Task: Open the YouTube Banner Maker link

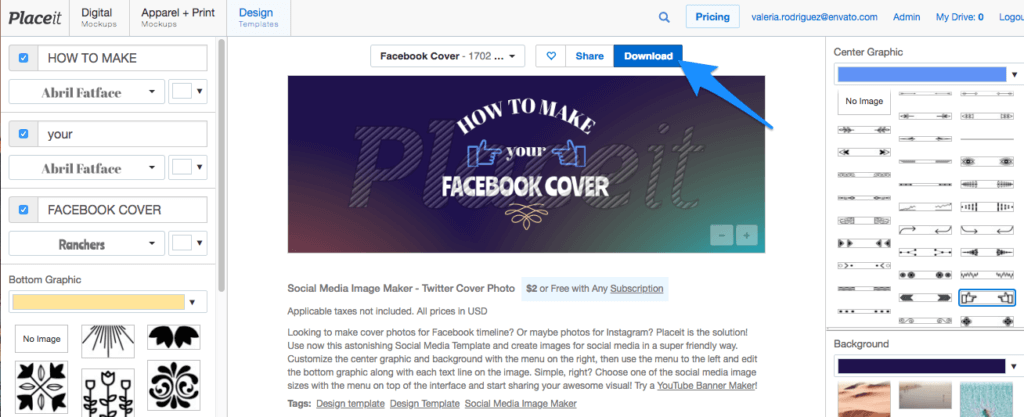Action: coord(706,386)
